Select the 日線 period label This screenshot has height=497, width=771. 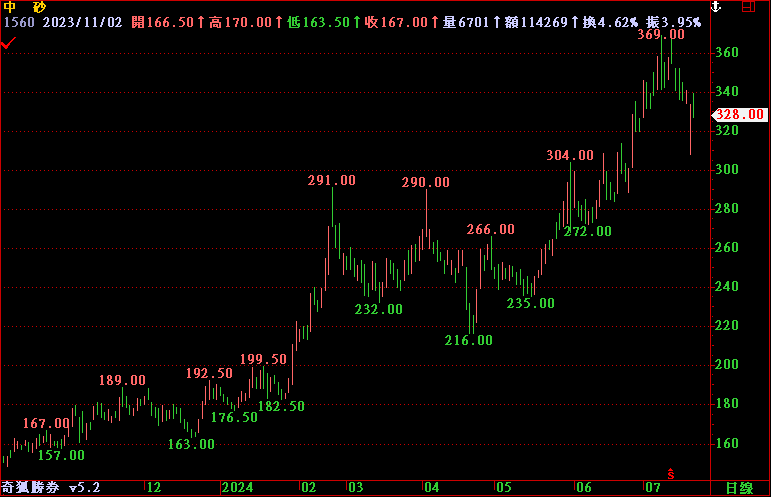pos(739,488)
